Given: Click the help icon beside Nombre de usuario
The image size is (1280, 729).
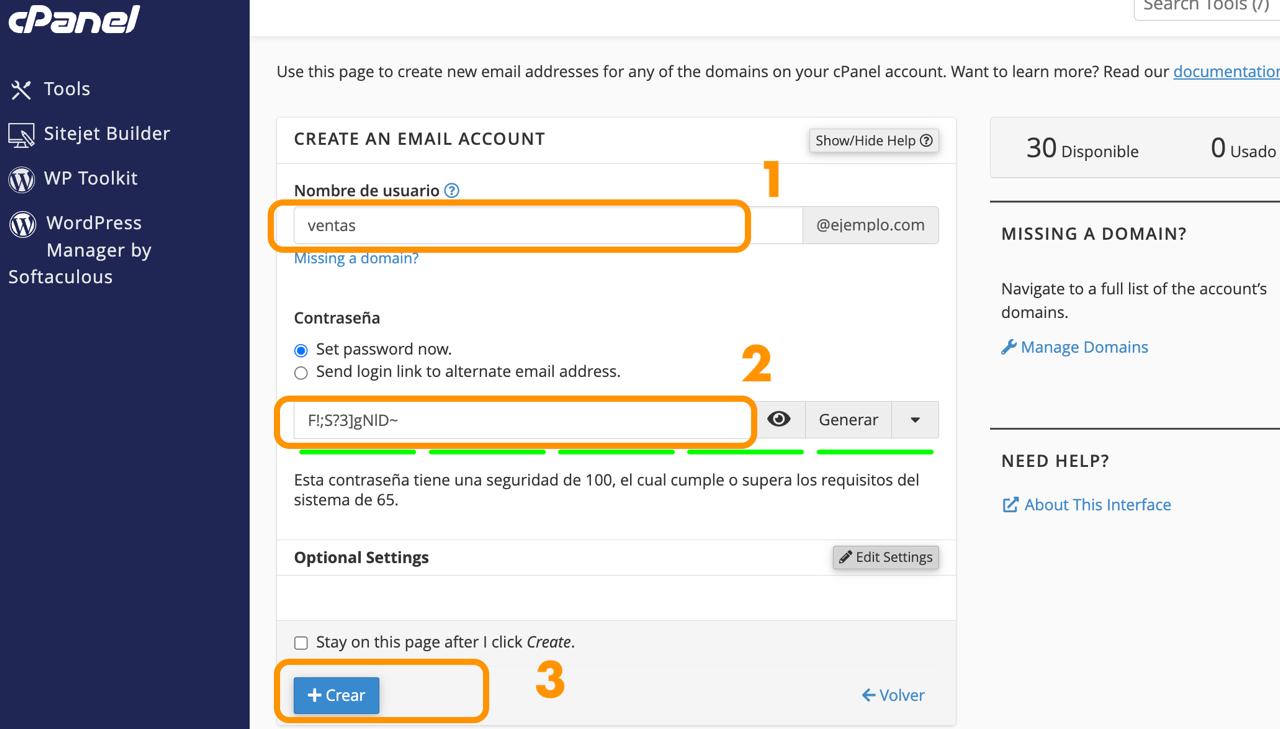Looking at the screenshot, I should click(452, 190).
